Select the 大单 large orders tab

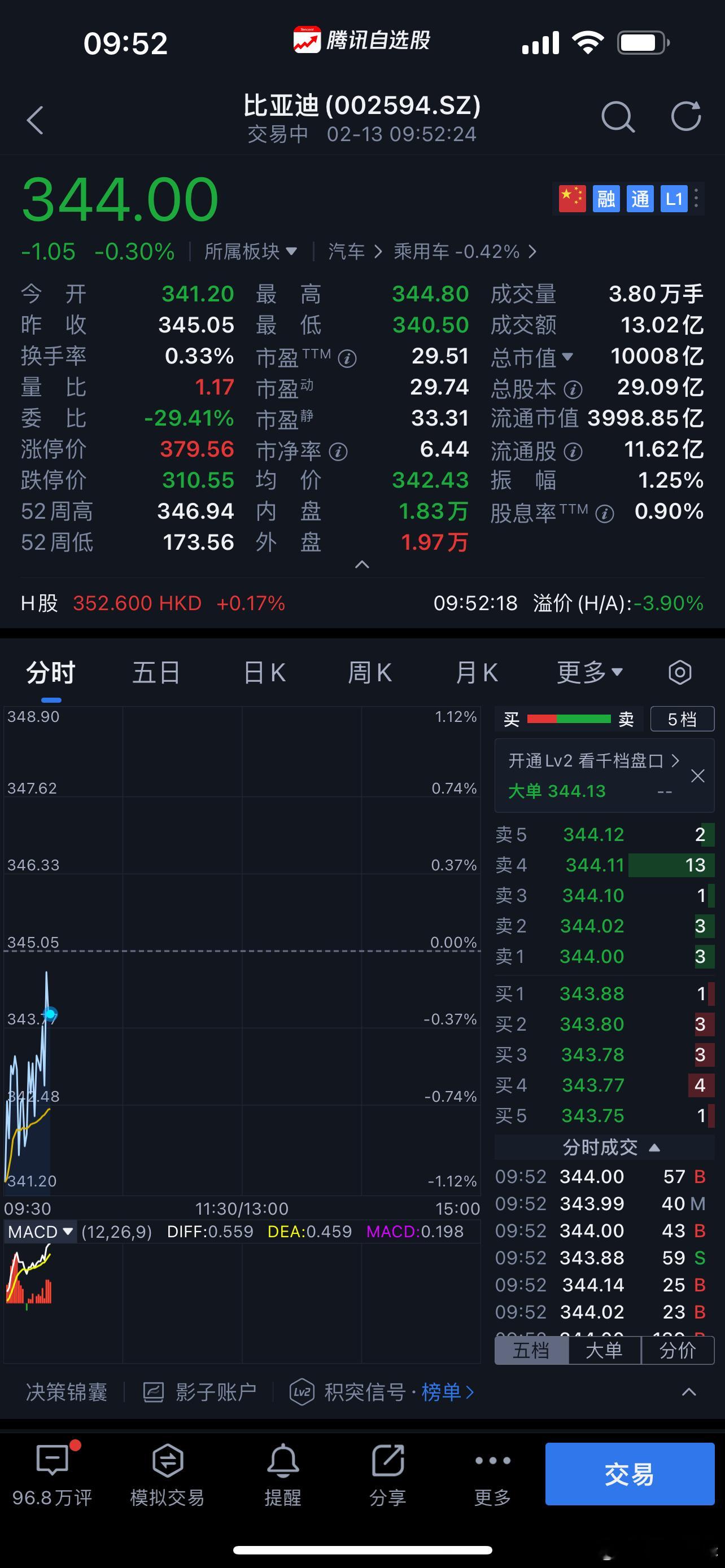pos(605,1350)
